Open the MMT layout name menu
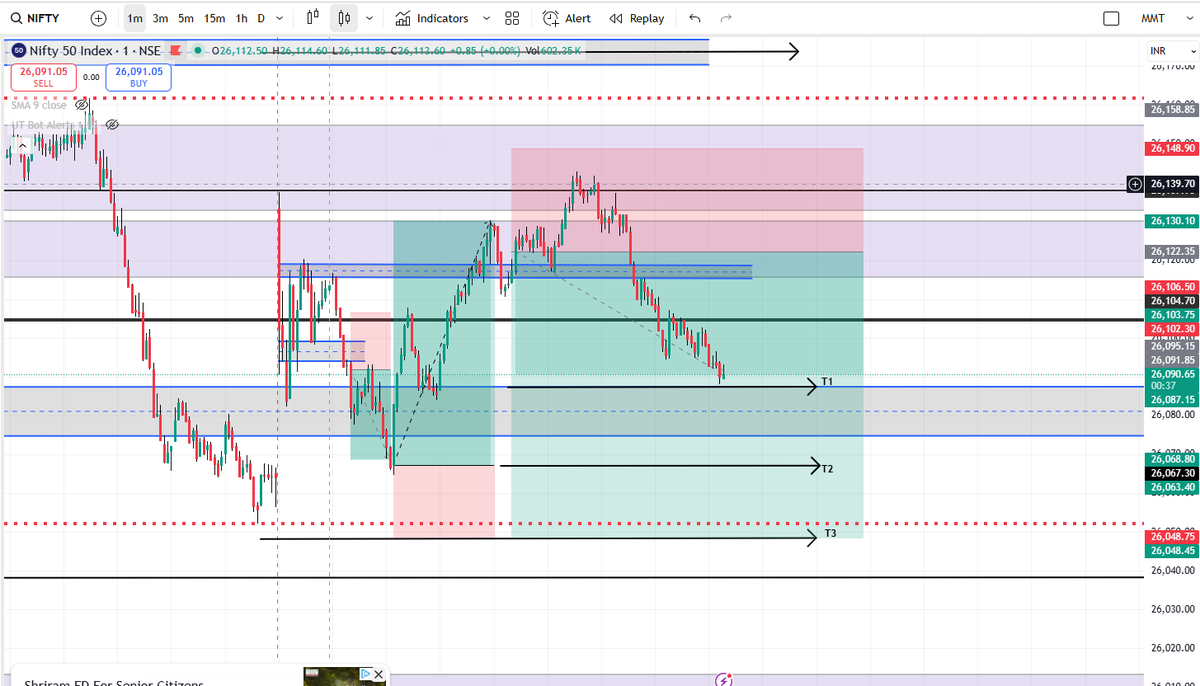Image resolution: width=1200 pixels, height=686 pixels. (1152, 18)
